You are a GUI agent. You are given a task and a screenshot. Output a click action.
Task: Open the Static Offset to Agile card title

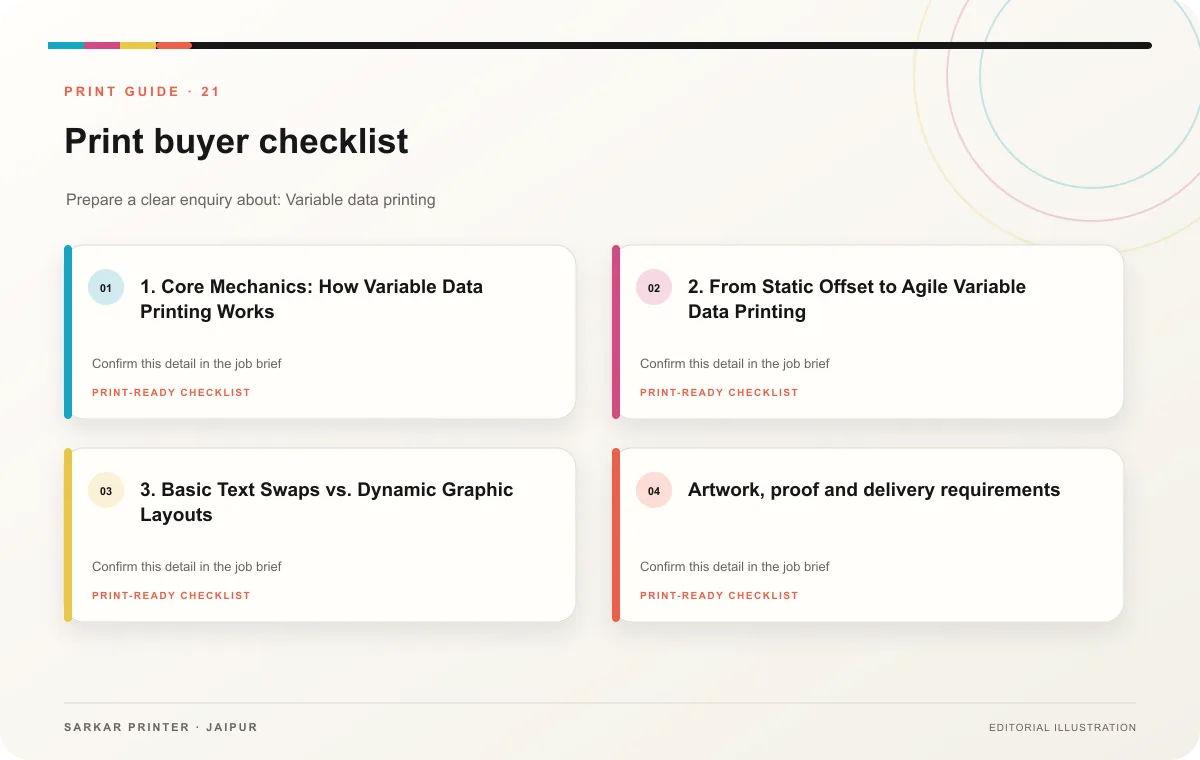[857, 299]
